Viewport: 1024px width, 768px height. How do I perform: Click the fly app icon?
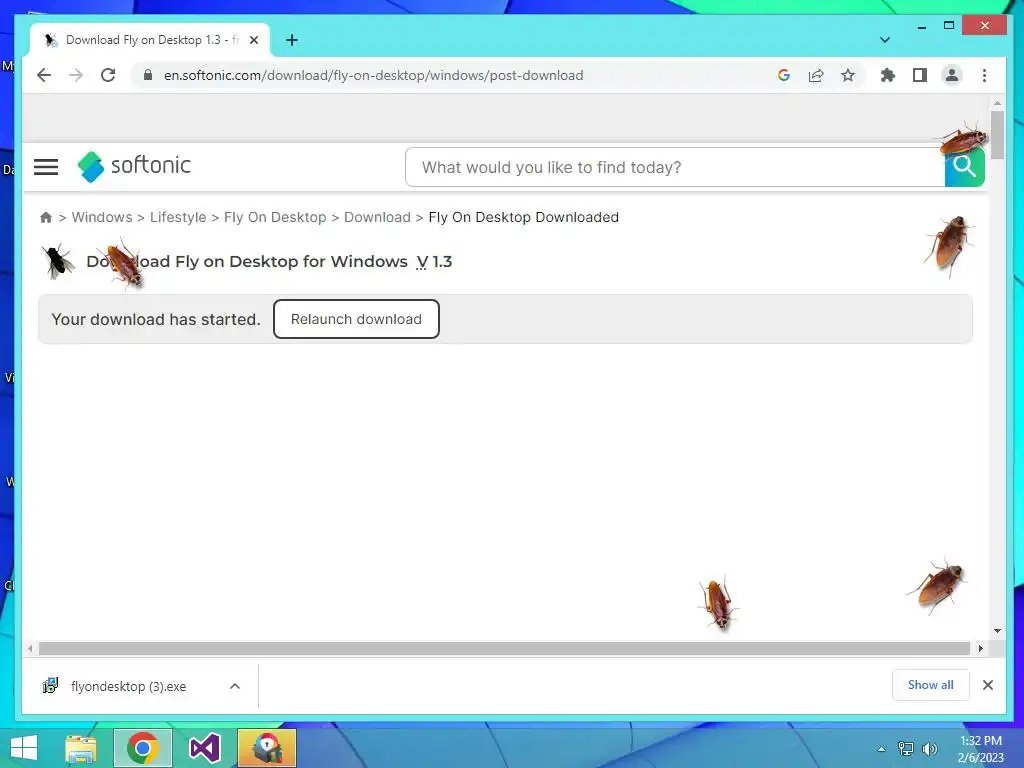coord(58,262)
